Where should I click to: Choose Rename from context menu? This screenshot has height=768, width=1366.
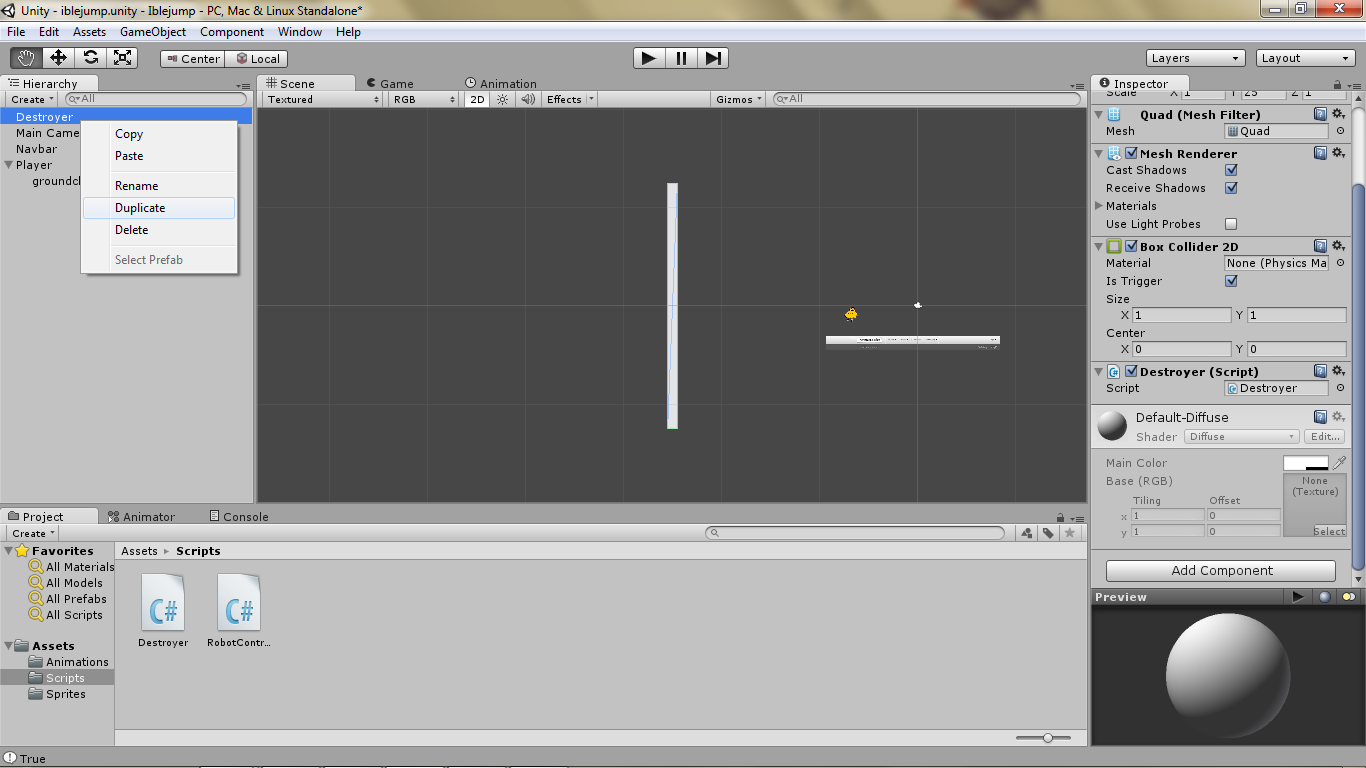coord(159,186)
